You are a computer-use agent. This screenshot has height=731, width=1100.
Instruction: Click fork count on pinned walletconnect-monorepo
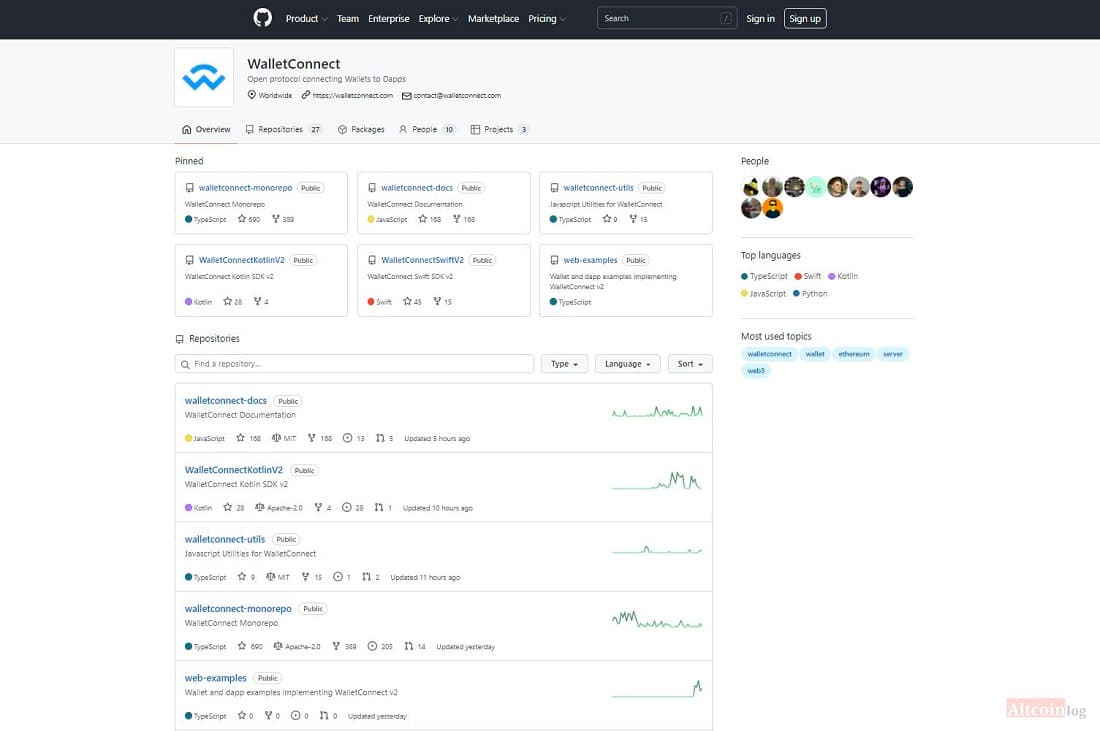point(283,220)
